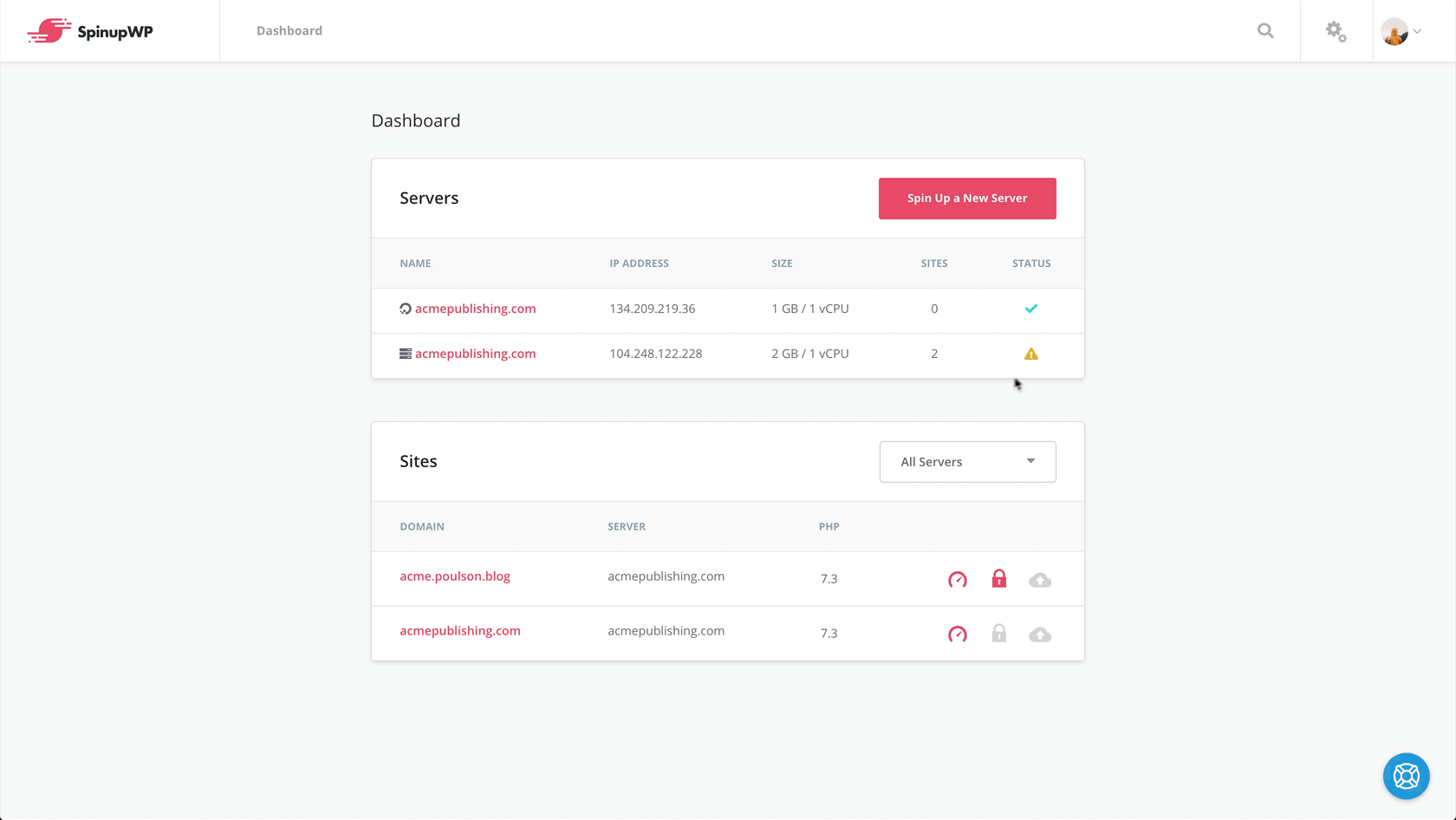Click size text 2 GB / 1 vCPU

click(810, 354)
